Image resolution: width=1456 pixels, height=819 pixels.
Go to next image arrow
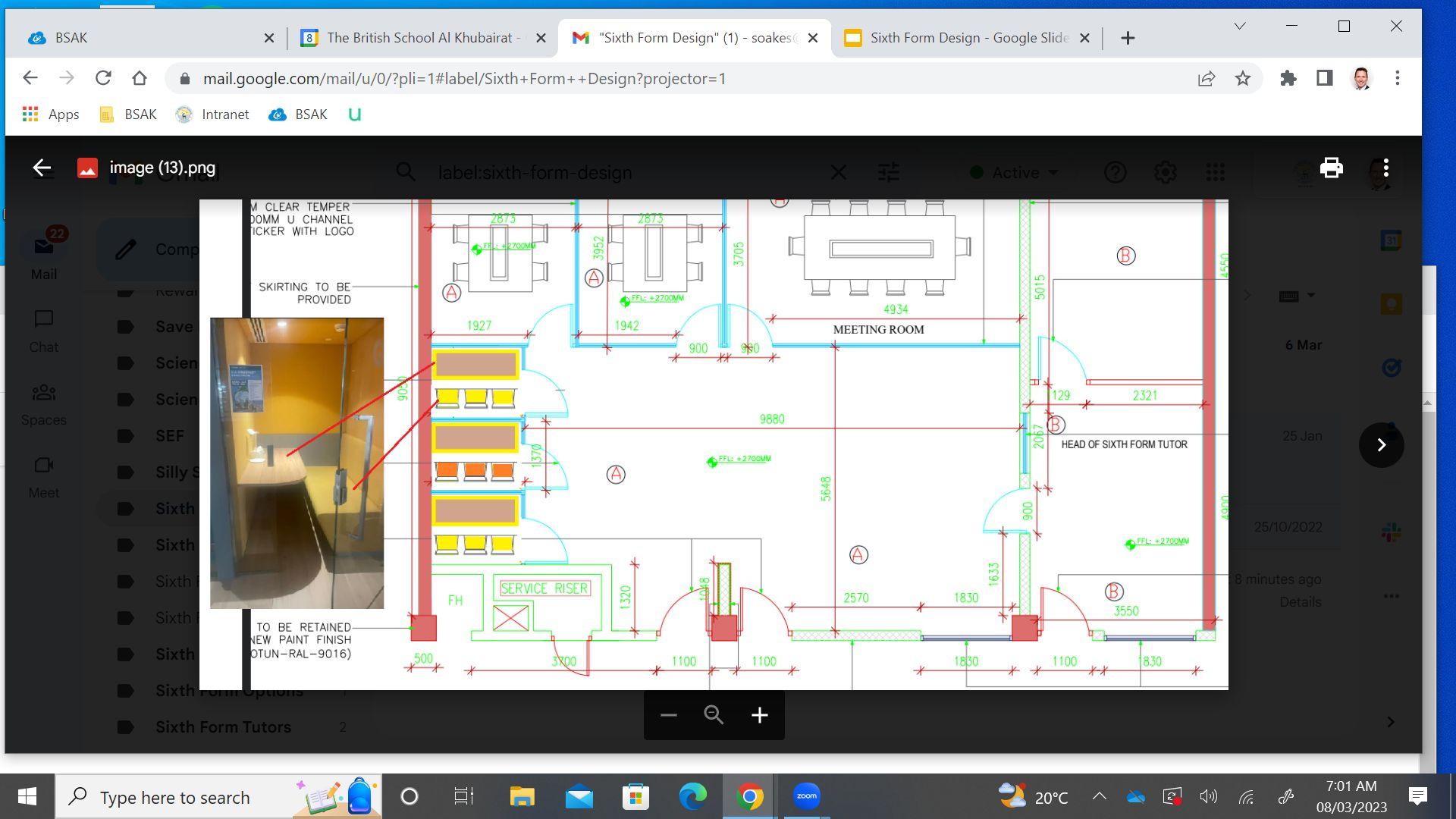point(1381,445)
